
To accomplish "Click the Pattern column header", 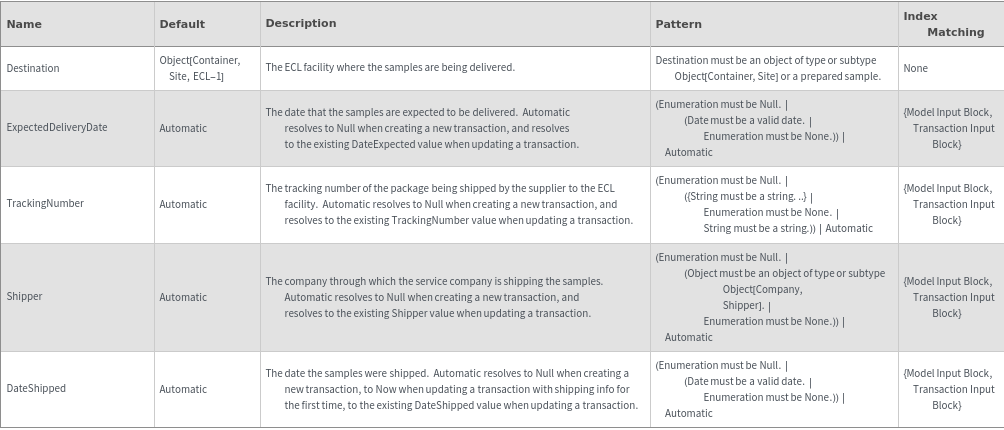I will (x=678, y=24).
